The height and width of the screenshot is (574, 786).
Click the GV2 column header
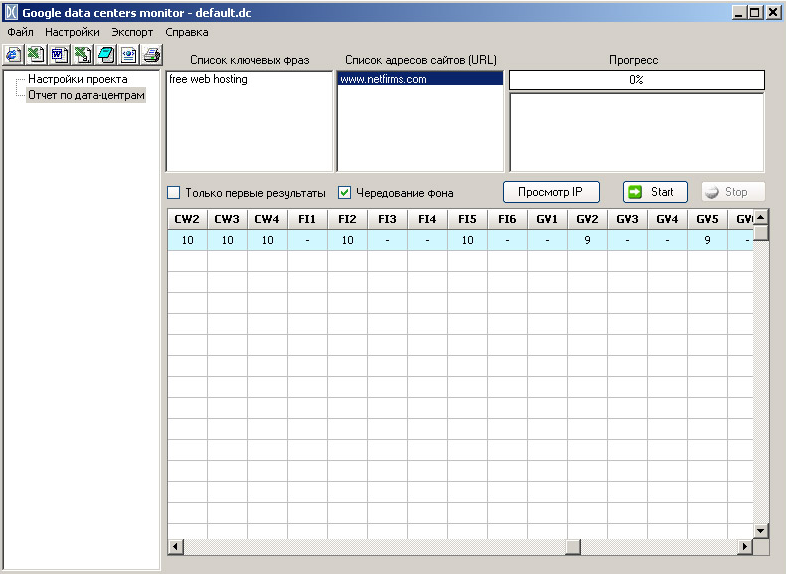tap(587, 219)
